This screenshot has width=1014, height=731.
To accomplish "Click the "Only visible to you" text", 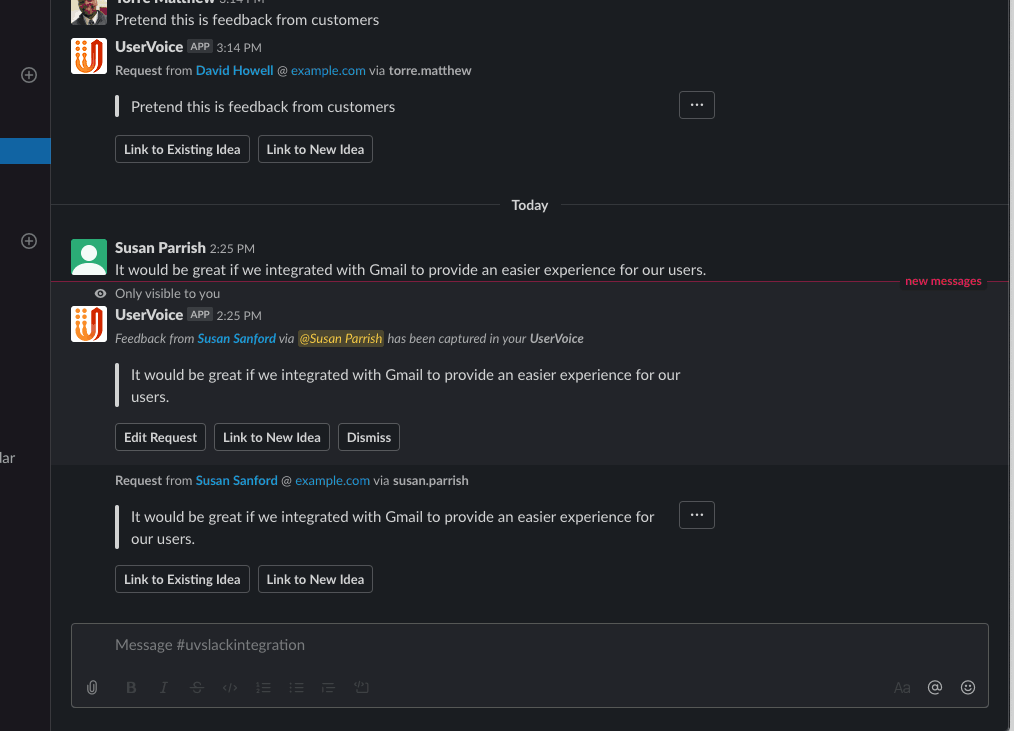I will tap(167, 294).
